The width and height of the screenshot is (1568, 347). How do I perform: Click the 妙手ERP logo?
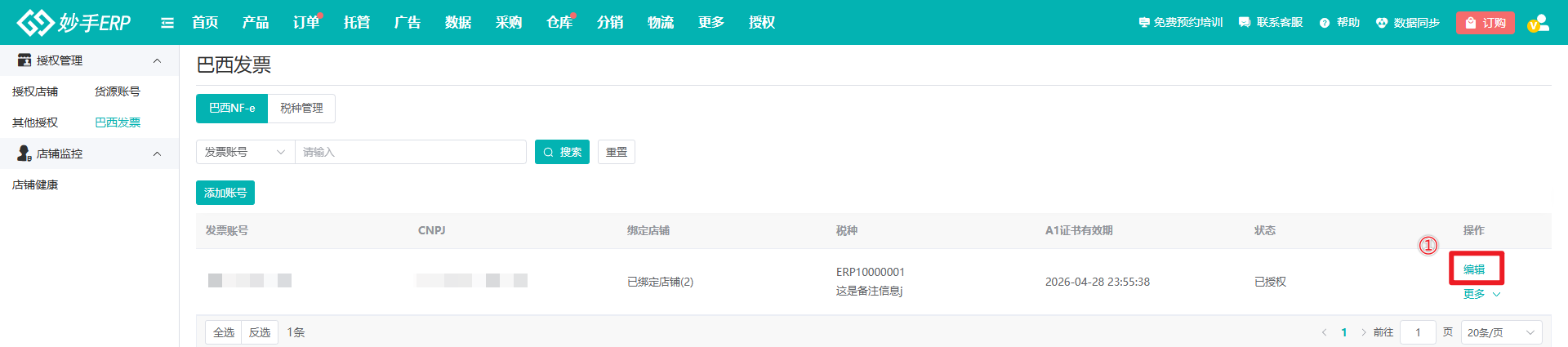73,23
